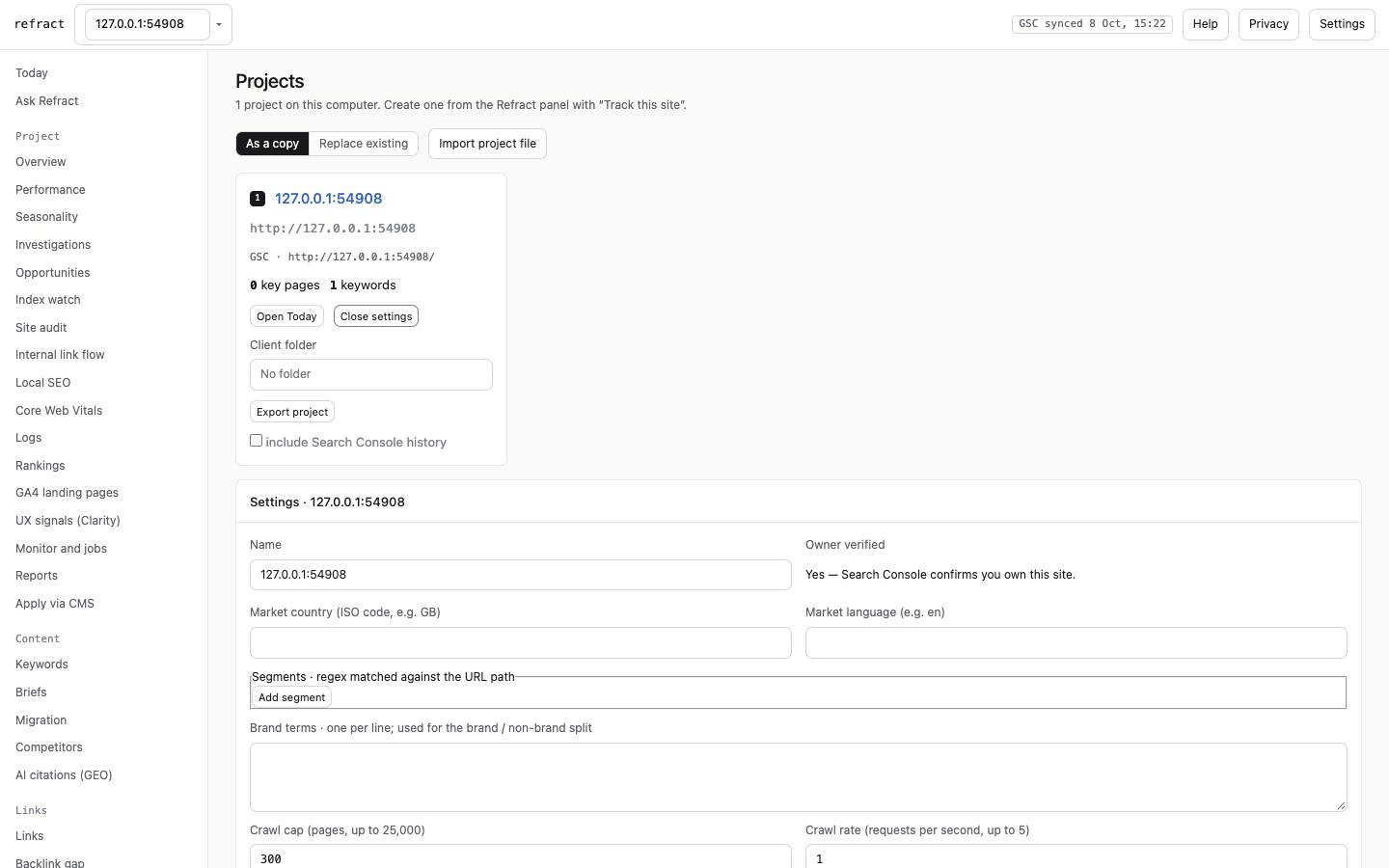Viewport: 1389px width, 868px height.
Task: Open Apply via CMS
Action: click(x=55, y=604)
